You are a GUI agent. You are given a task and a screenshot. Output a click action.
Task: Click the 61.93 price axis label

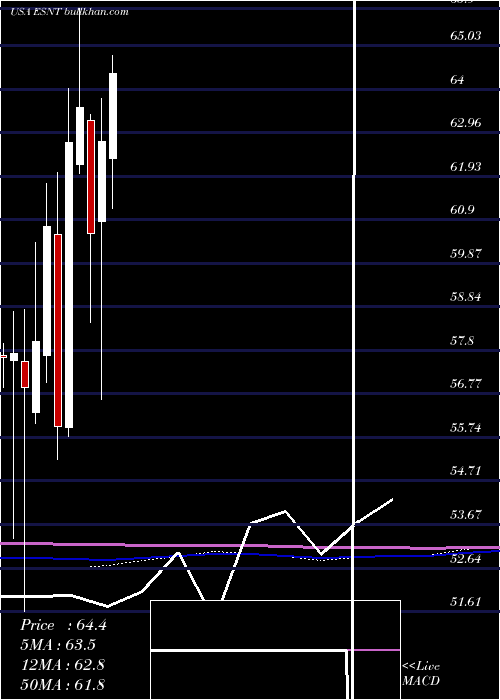click(x=466, y=167)
